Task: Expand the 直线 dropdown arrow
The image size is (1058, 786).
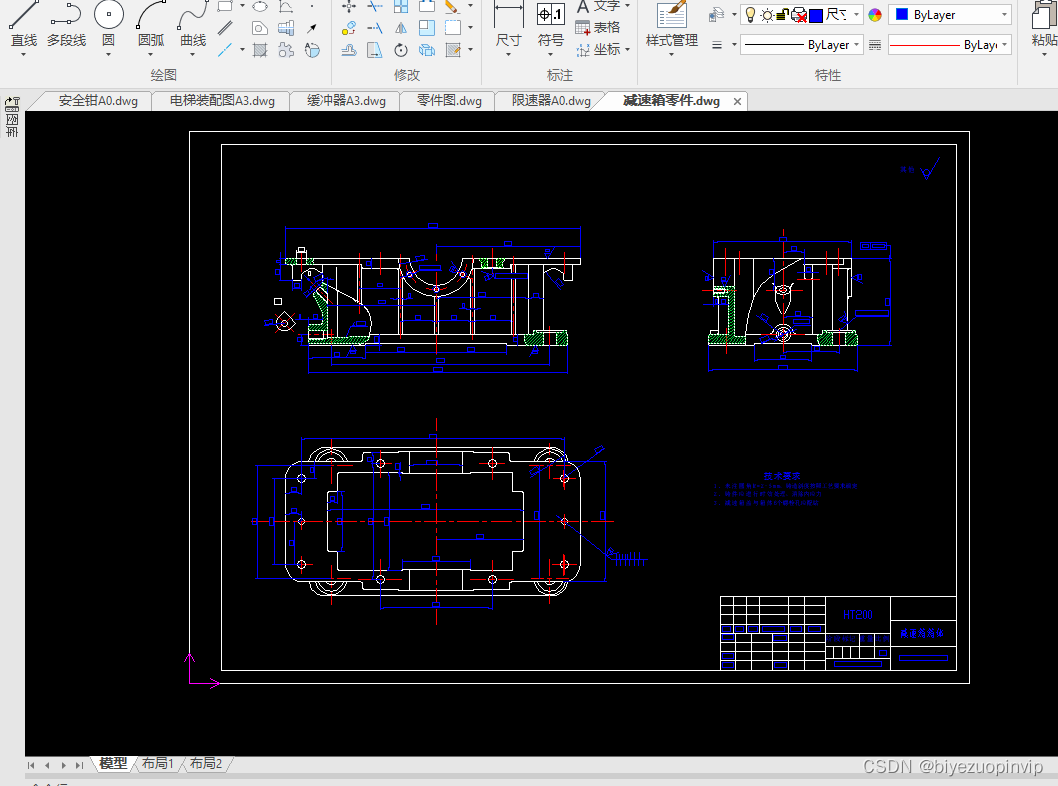Action: tap(23, 54)
